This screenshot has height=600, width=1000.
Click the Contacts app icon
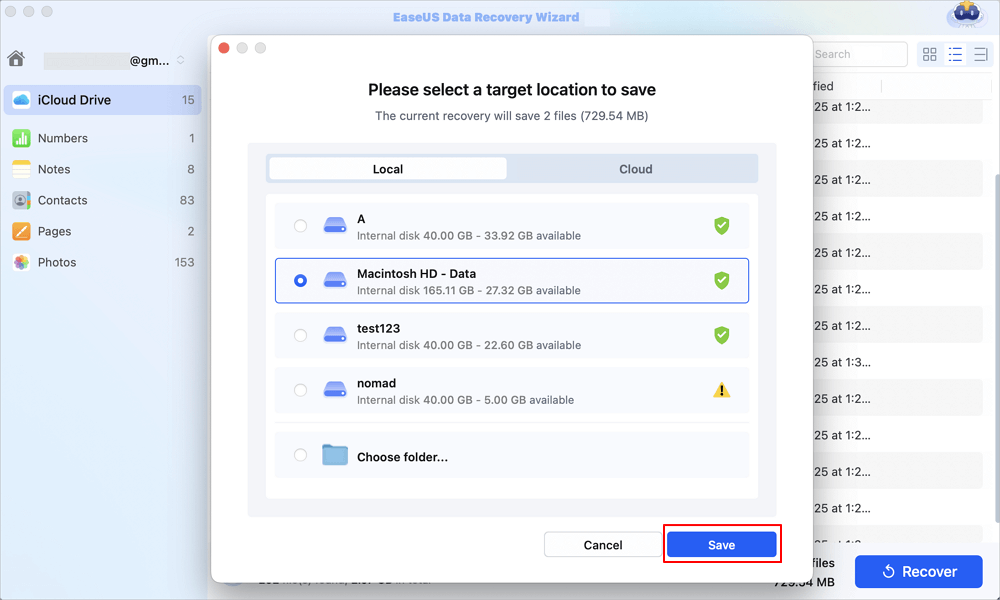coord(21,200)
